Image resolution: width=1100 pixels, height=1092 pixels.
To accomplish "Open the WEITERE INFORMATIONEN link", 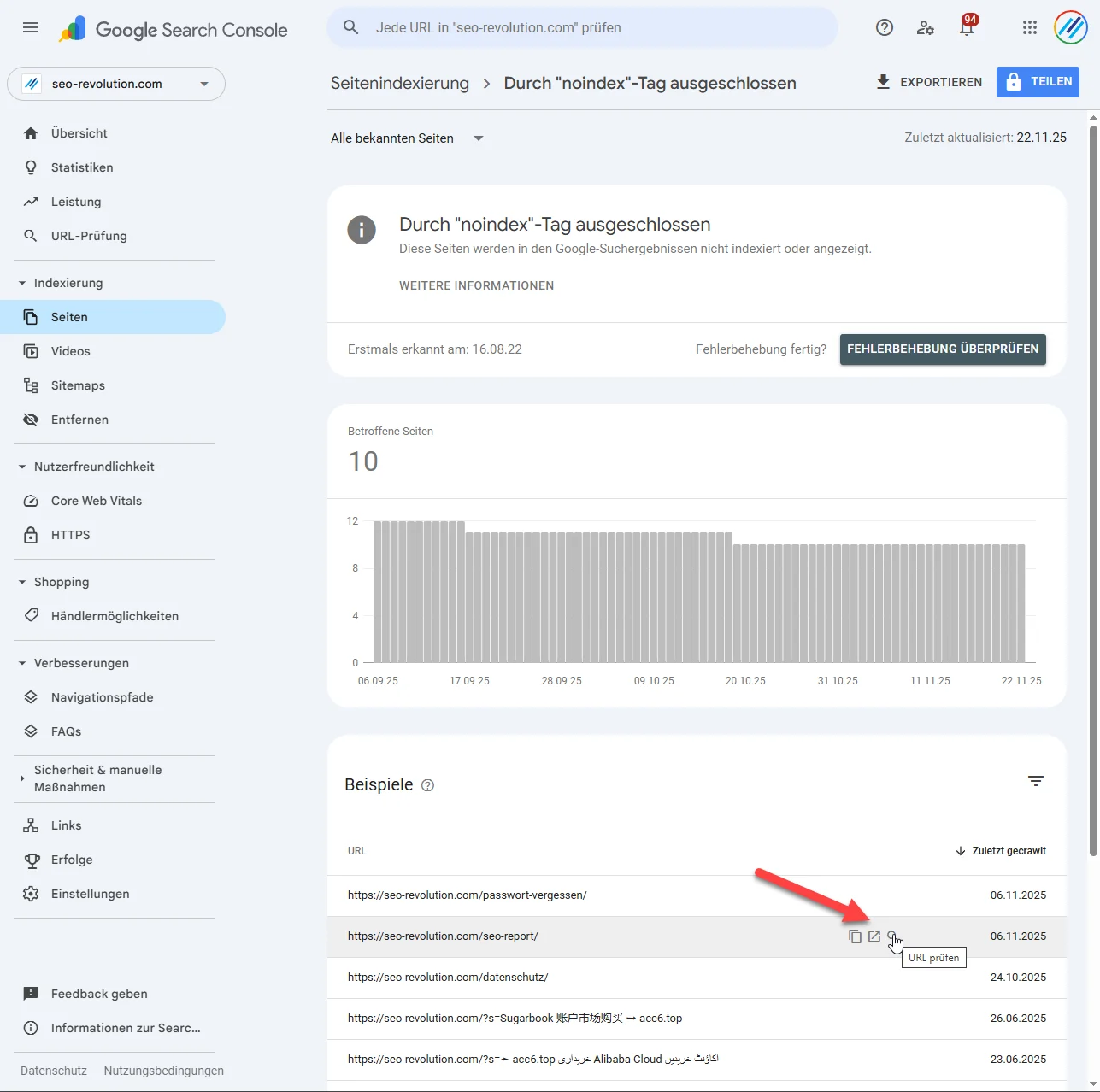I will [x=476, y=285].
